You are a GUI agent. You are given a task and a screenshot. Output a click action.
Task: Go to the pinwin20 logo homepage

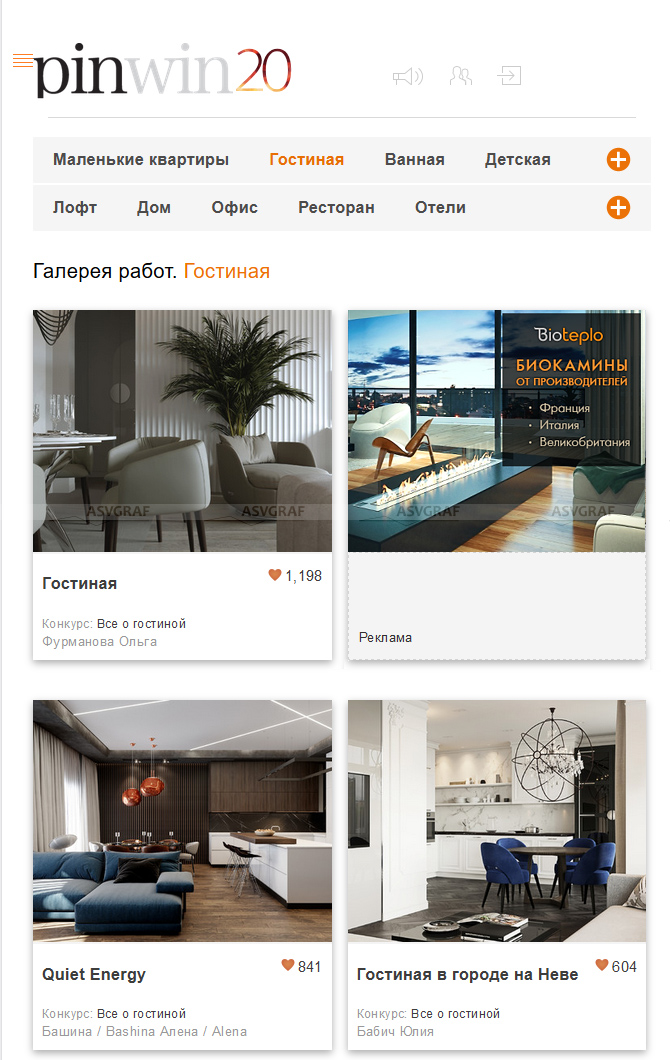coord(163,72)
